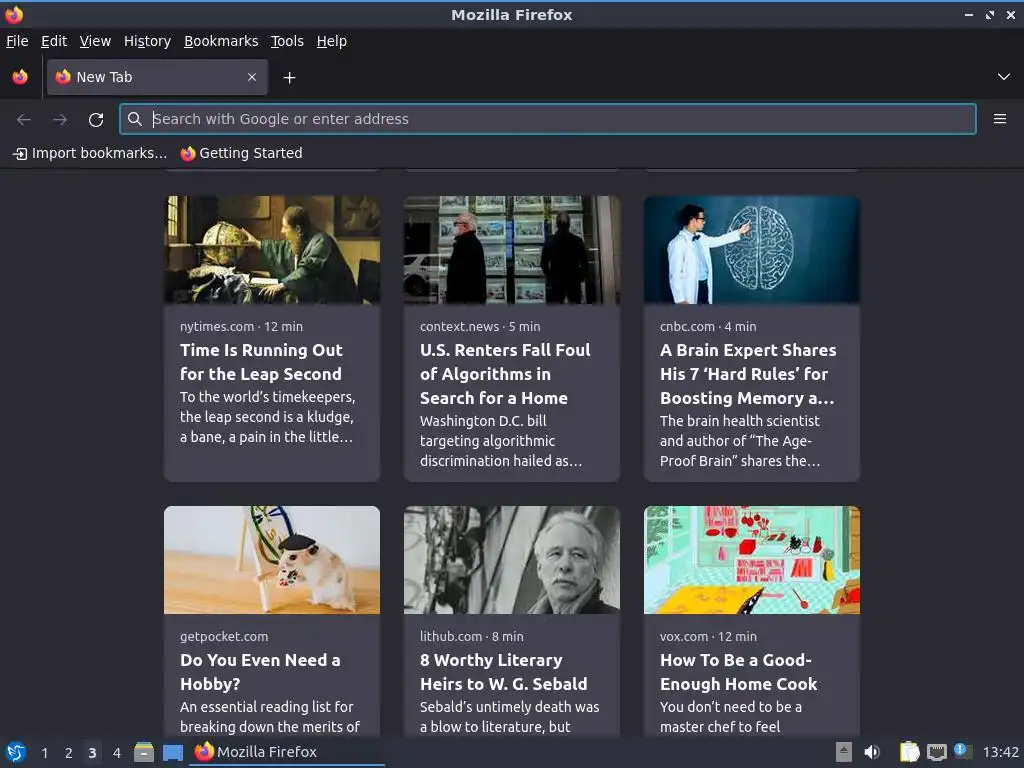Switch to workspace 4 in taskbar

pos(116,753)
